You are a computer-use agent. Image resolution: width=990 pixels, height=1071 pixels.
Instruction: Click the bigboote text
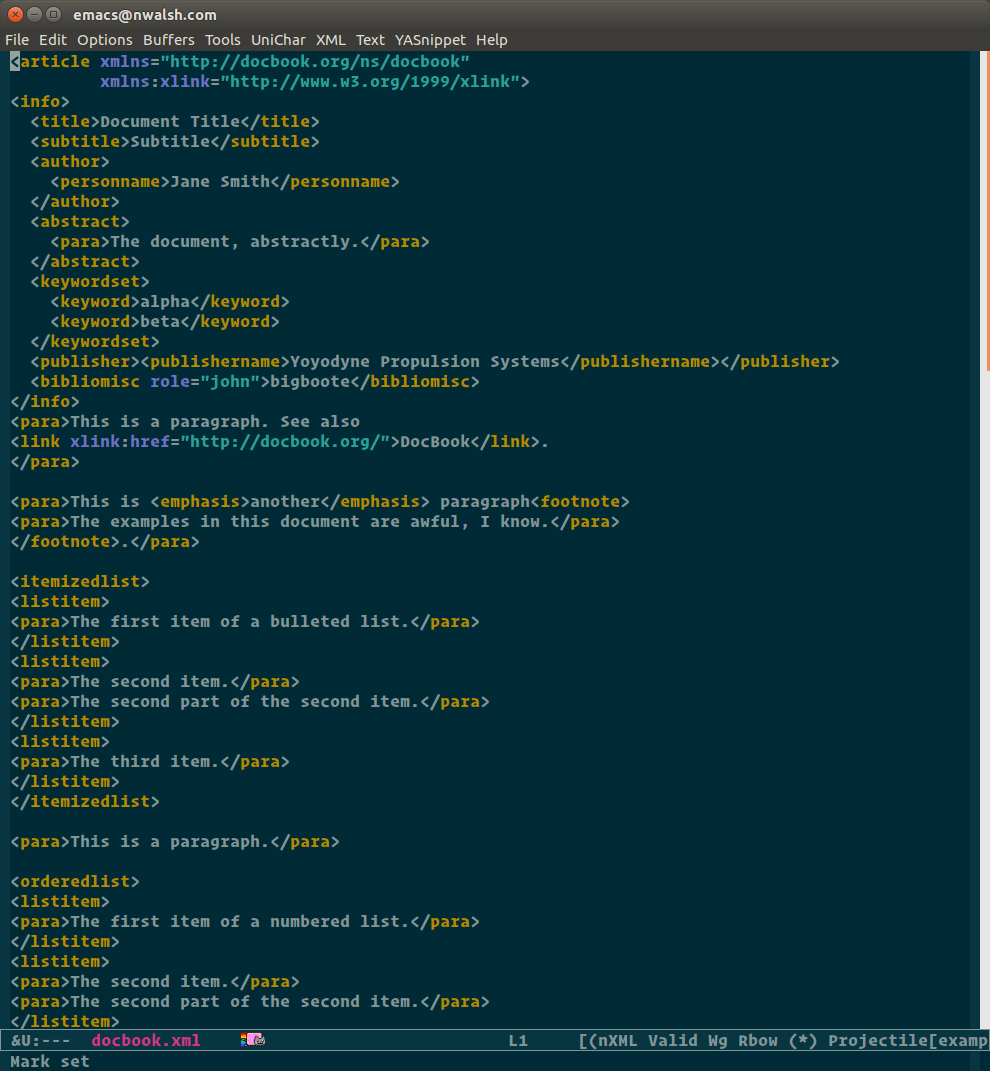click(x=310, y=381)
